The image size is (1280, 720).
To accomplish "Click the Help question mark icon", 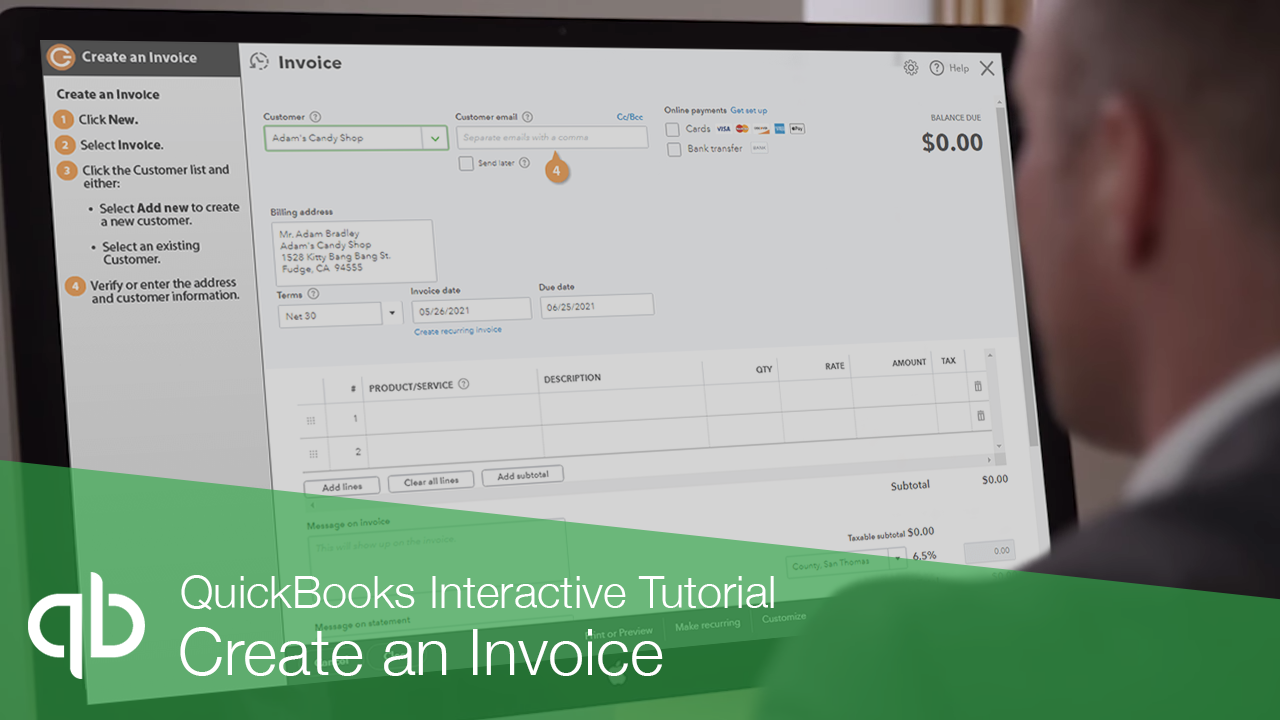I will point(938,67).
